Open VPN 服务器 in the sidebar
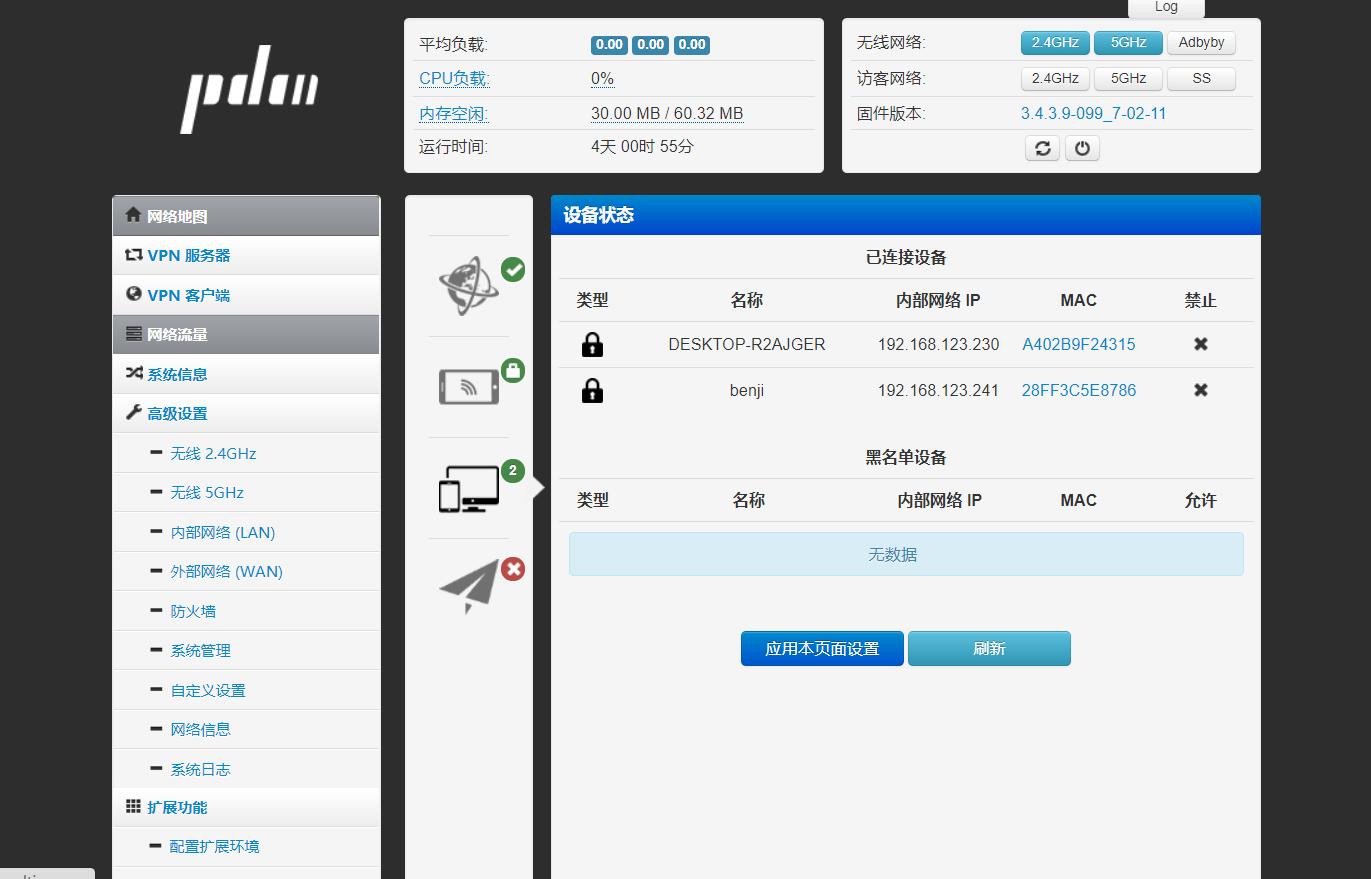This screenshot has height=879, width=1371. pos(246,256)
